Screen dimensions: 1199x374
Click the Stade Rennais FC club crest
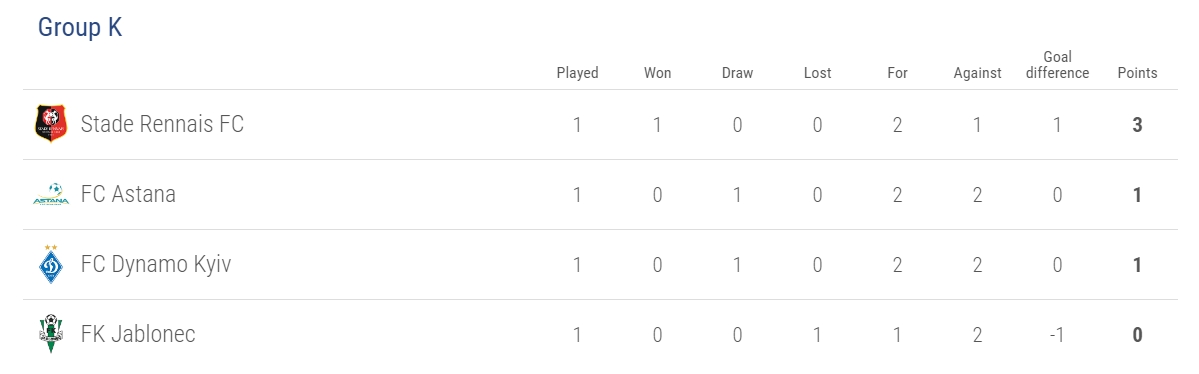pos(51,124)
